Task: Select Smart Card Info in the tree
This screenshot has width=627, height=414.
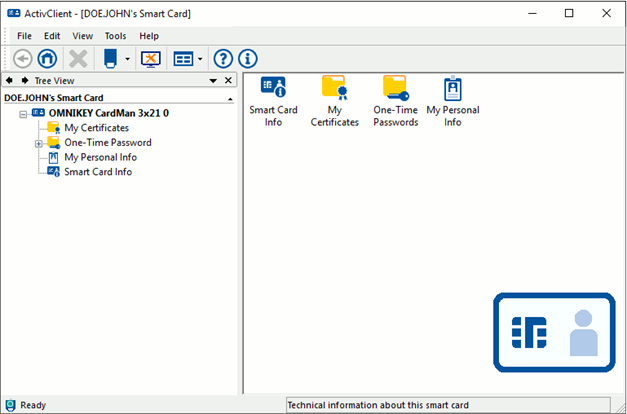Action: coord(97,172)
